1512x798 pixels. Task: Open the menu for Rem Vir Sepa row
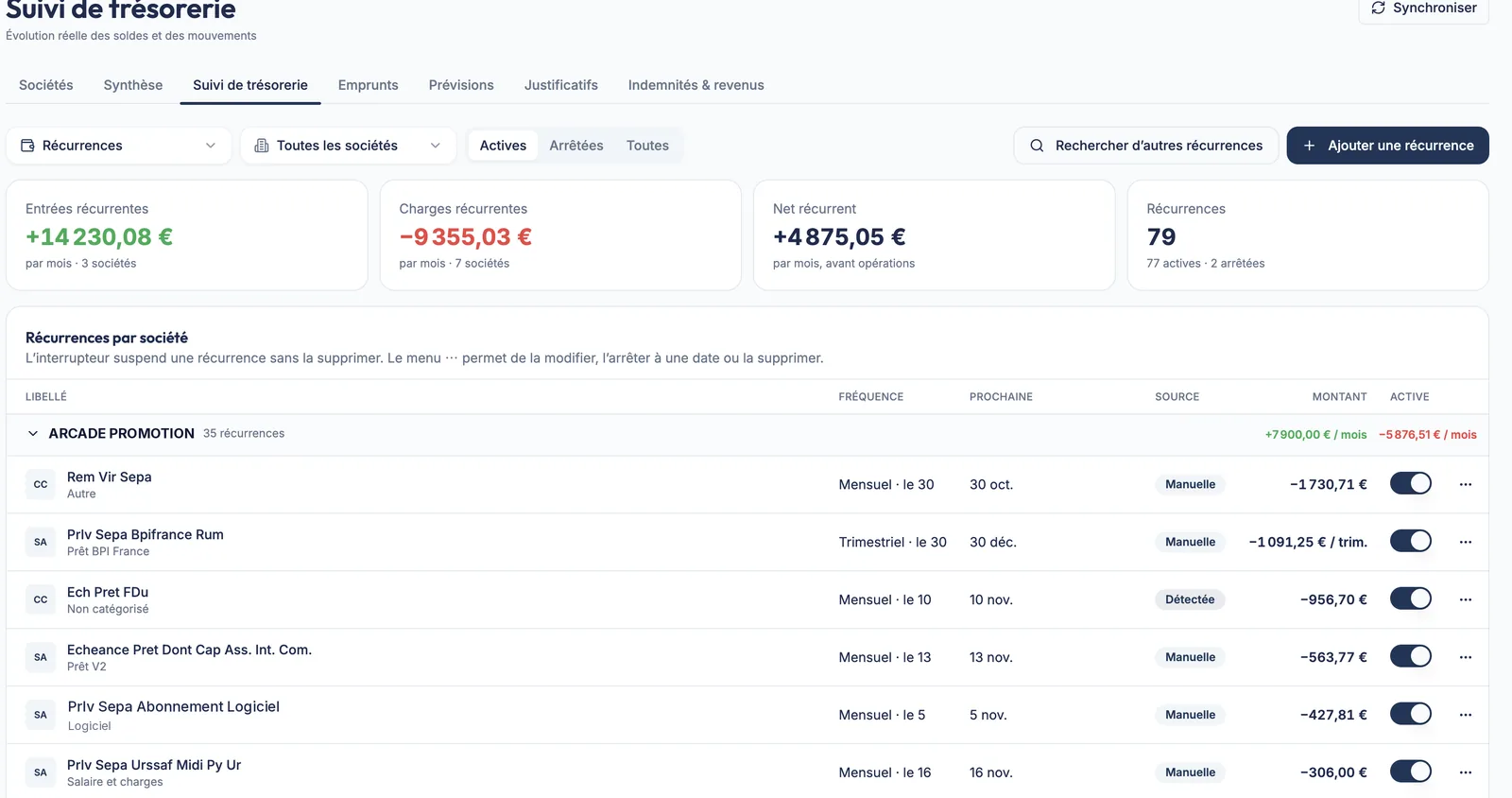1465,484
